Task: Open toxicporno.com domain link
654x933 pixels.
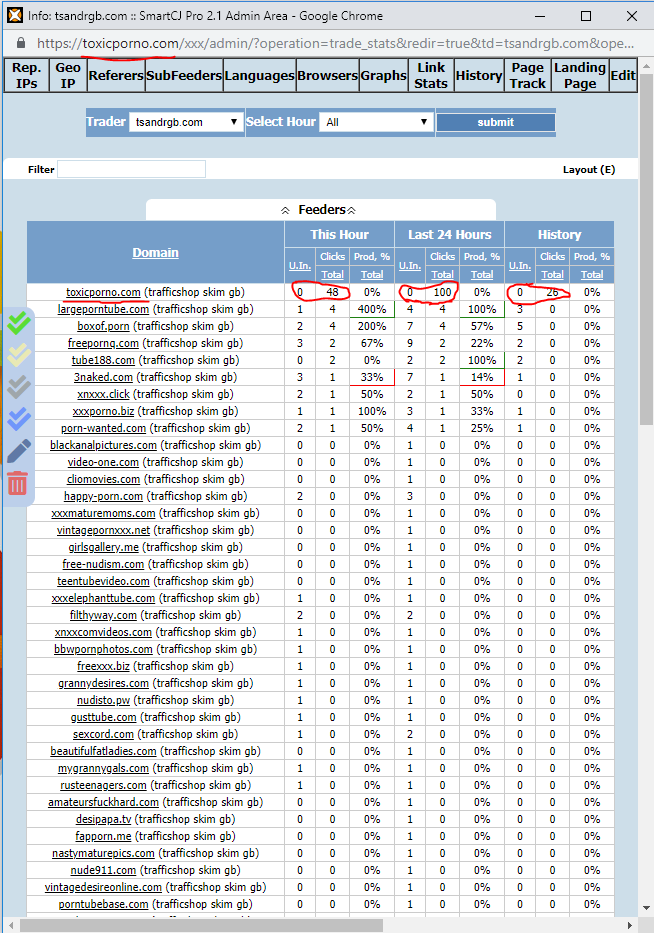Action: click(104, 292)
